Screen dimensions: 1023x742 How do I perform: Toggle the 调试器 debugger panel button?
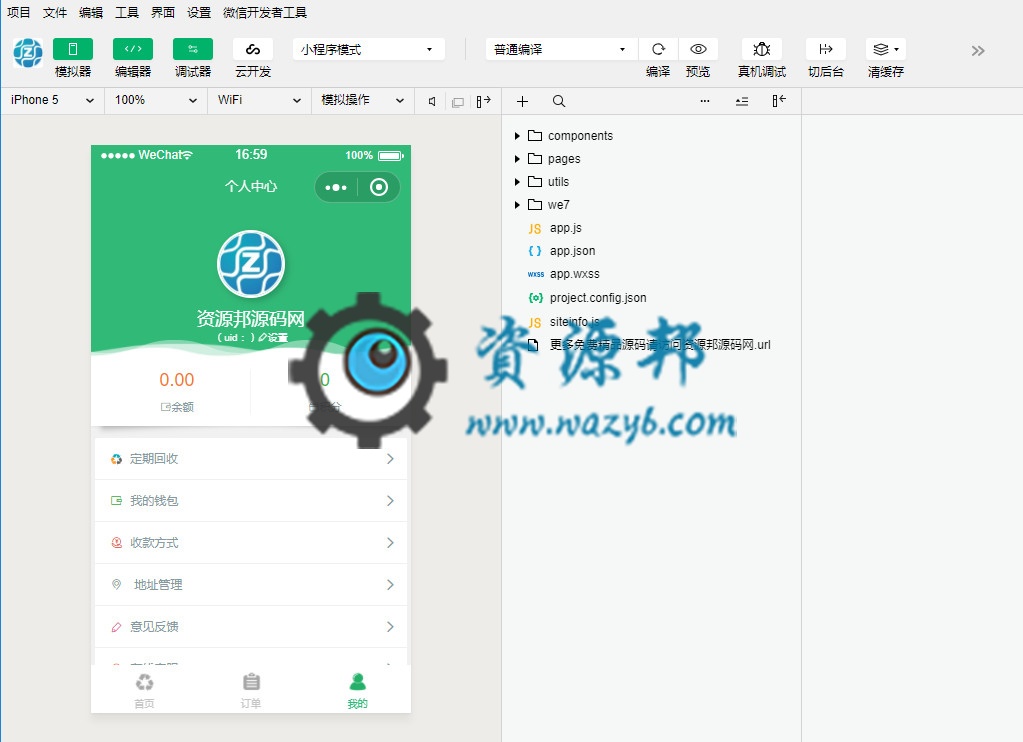tap(192, 50)
